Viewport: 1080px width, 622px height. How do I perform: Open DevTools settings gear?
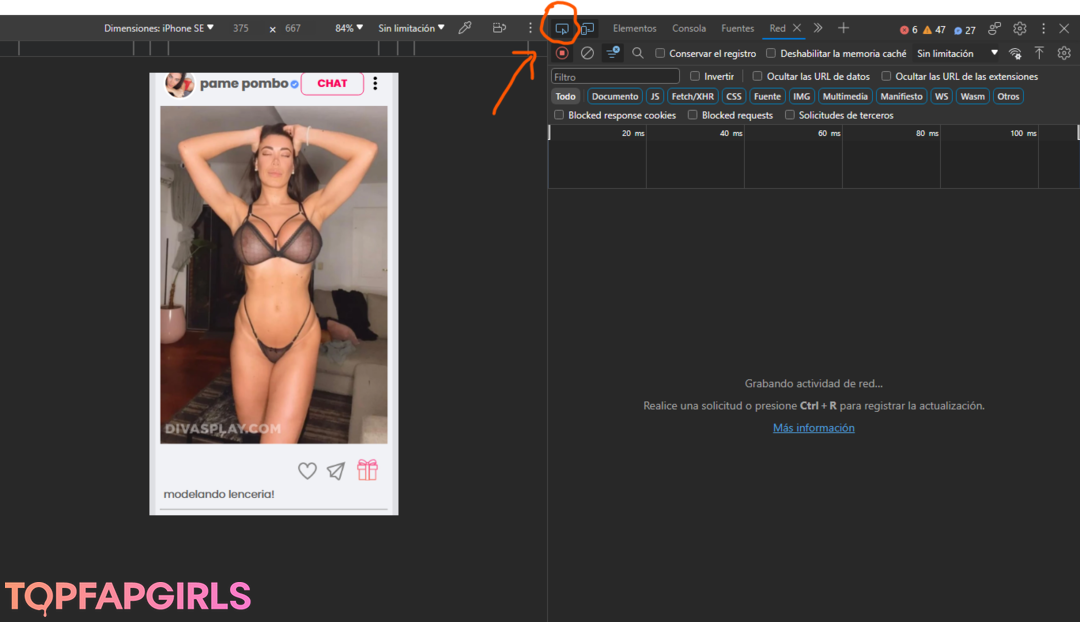click(x=1019, y=29)
